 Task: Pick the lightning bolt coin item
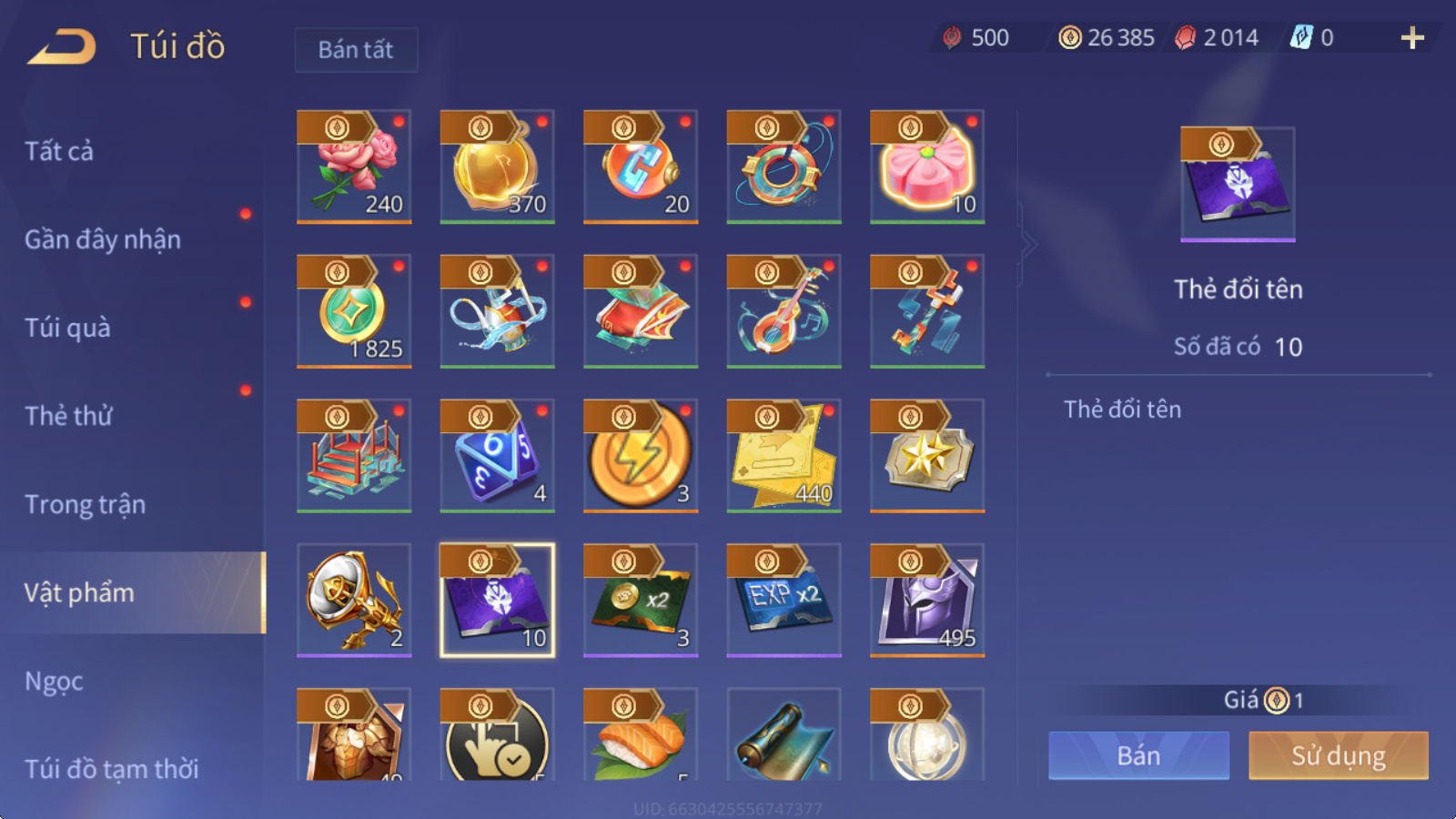tap(641, 456)
